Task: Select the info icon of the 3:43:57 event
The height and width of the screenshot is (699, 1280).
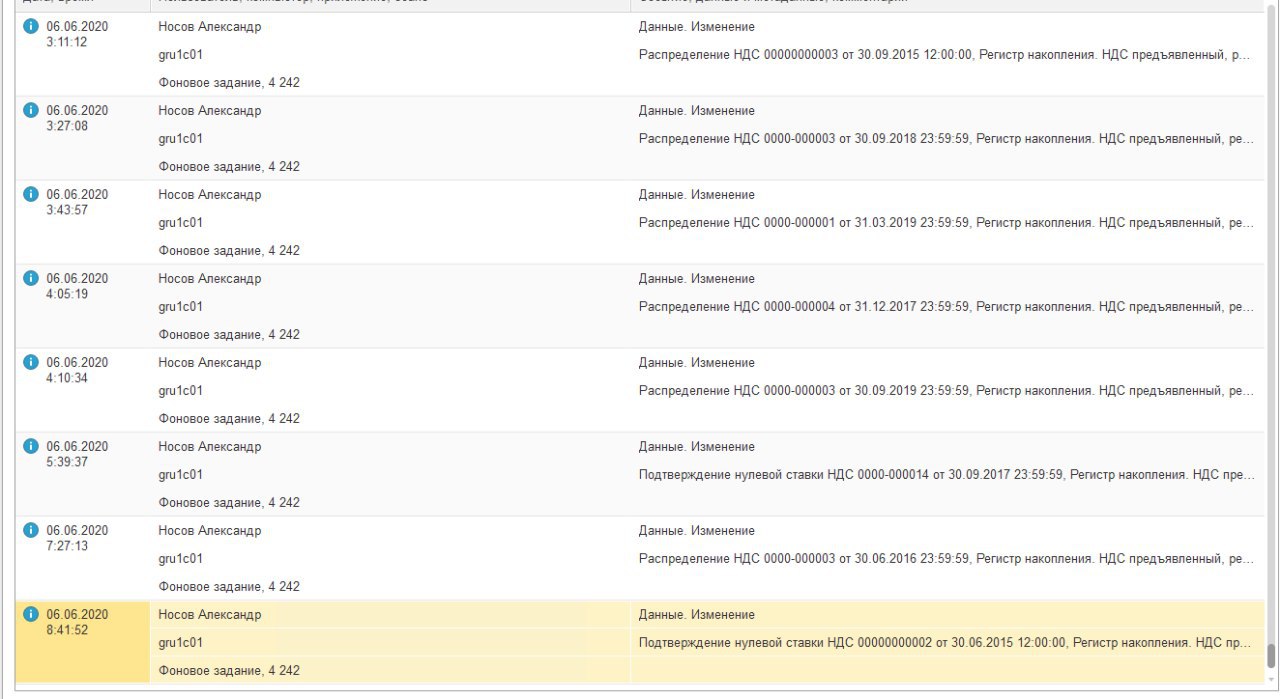Action: click(30, 195)
